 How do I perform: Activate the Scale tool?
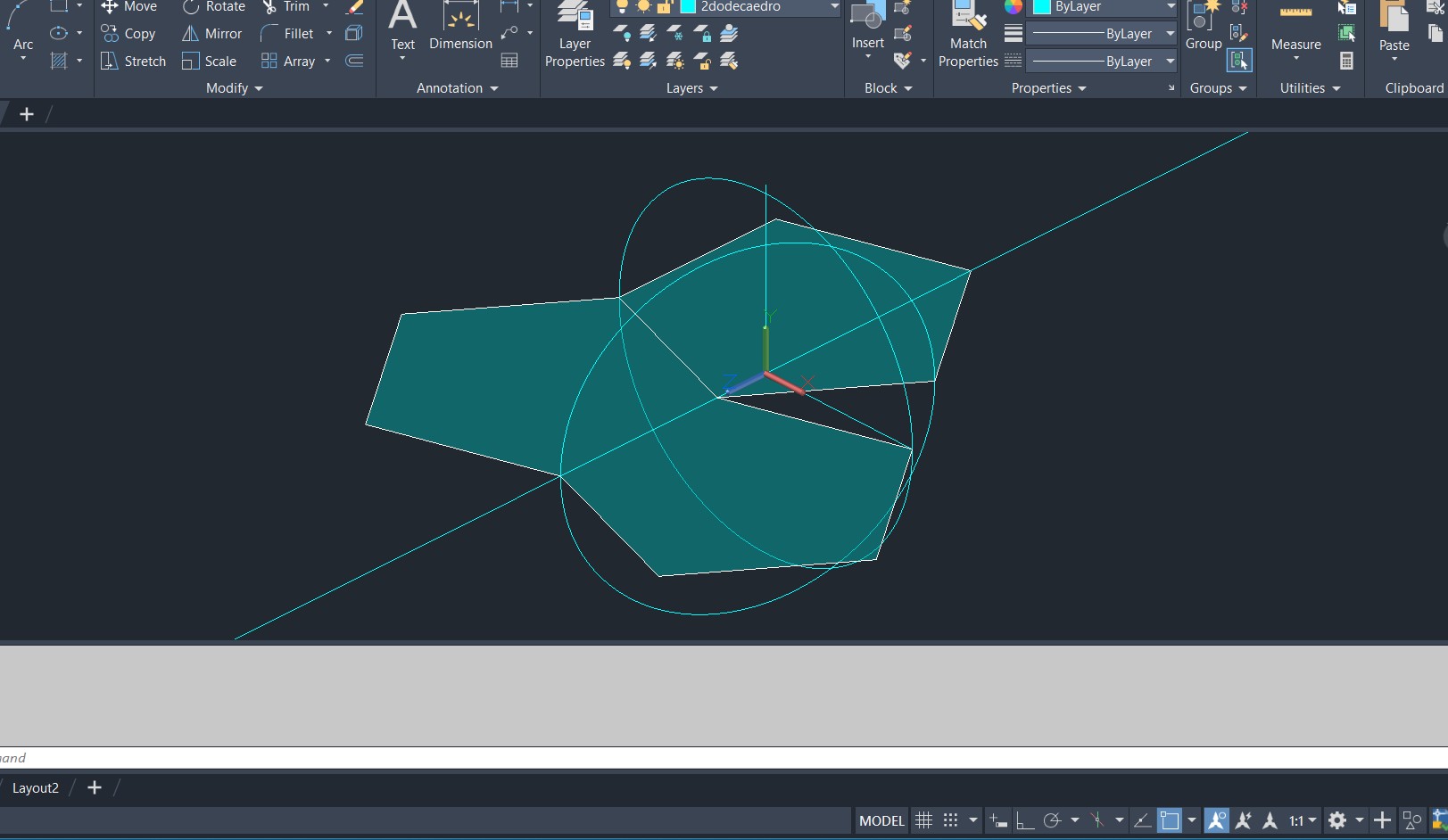coord(210,61)
